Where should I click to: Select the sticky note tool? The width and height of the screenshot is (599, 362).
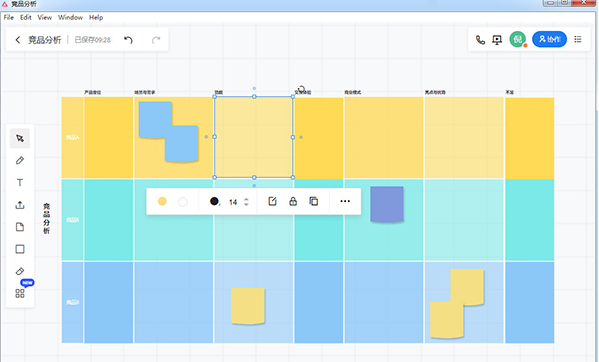tap(20, 227)
